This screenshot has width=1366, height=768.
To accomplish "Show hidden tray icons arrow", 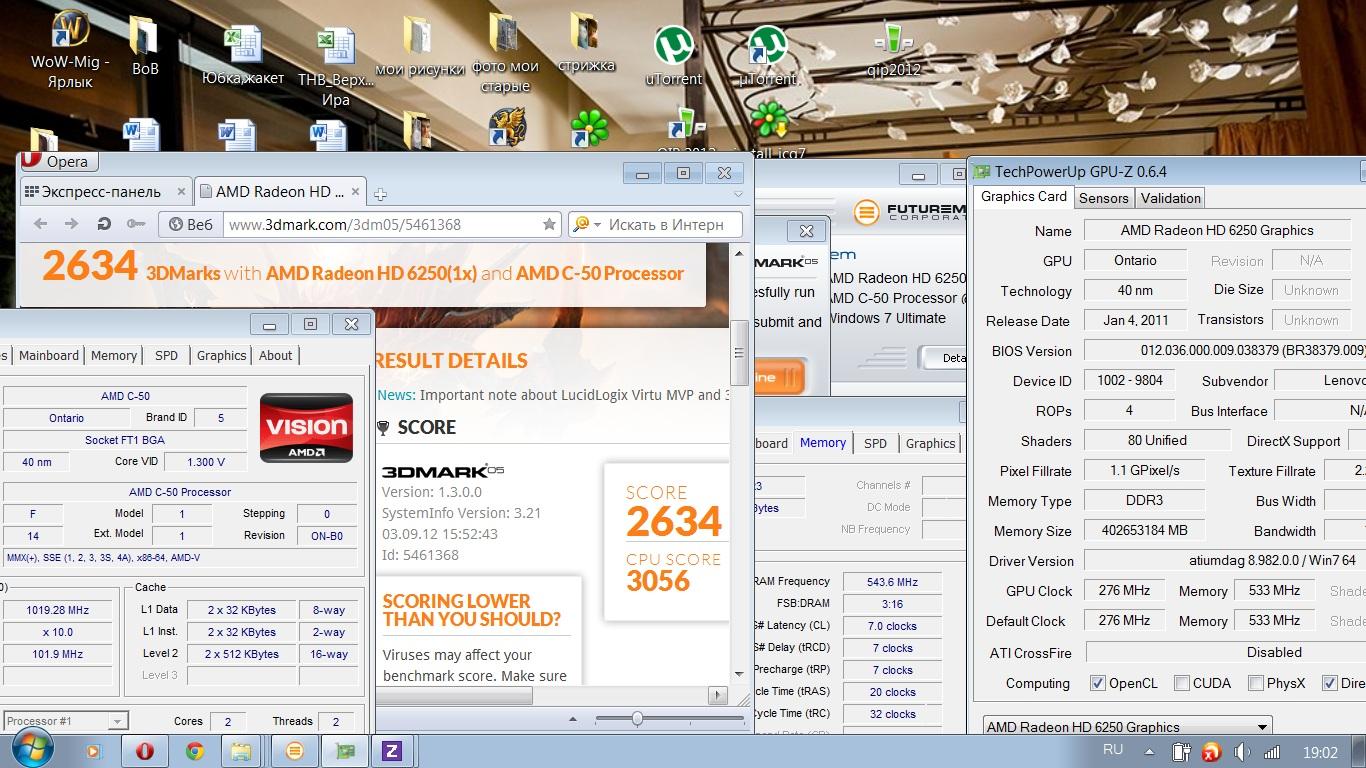I will click(1149, 752).
